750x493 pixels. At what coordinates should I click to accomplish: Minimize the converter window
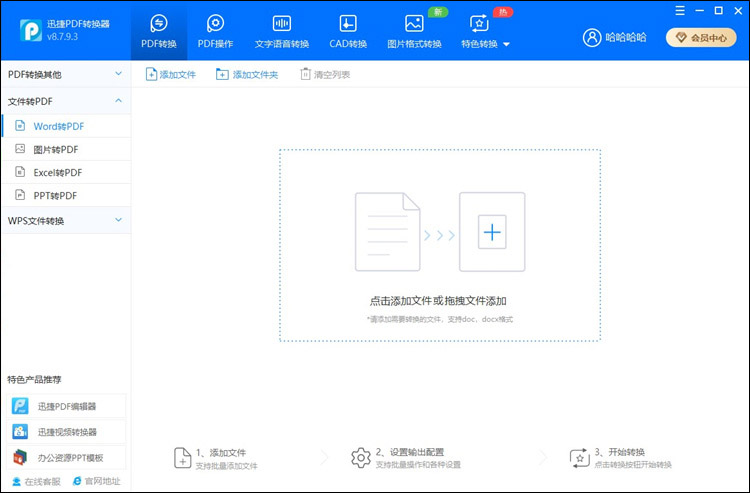coord(699,11)
